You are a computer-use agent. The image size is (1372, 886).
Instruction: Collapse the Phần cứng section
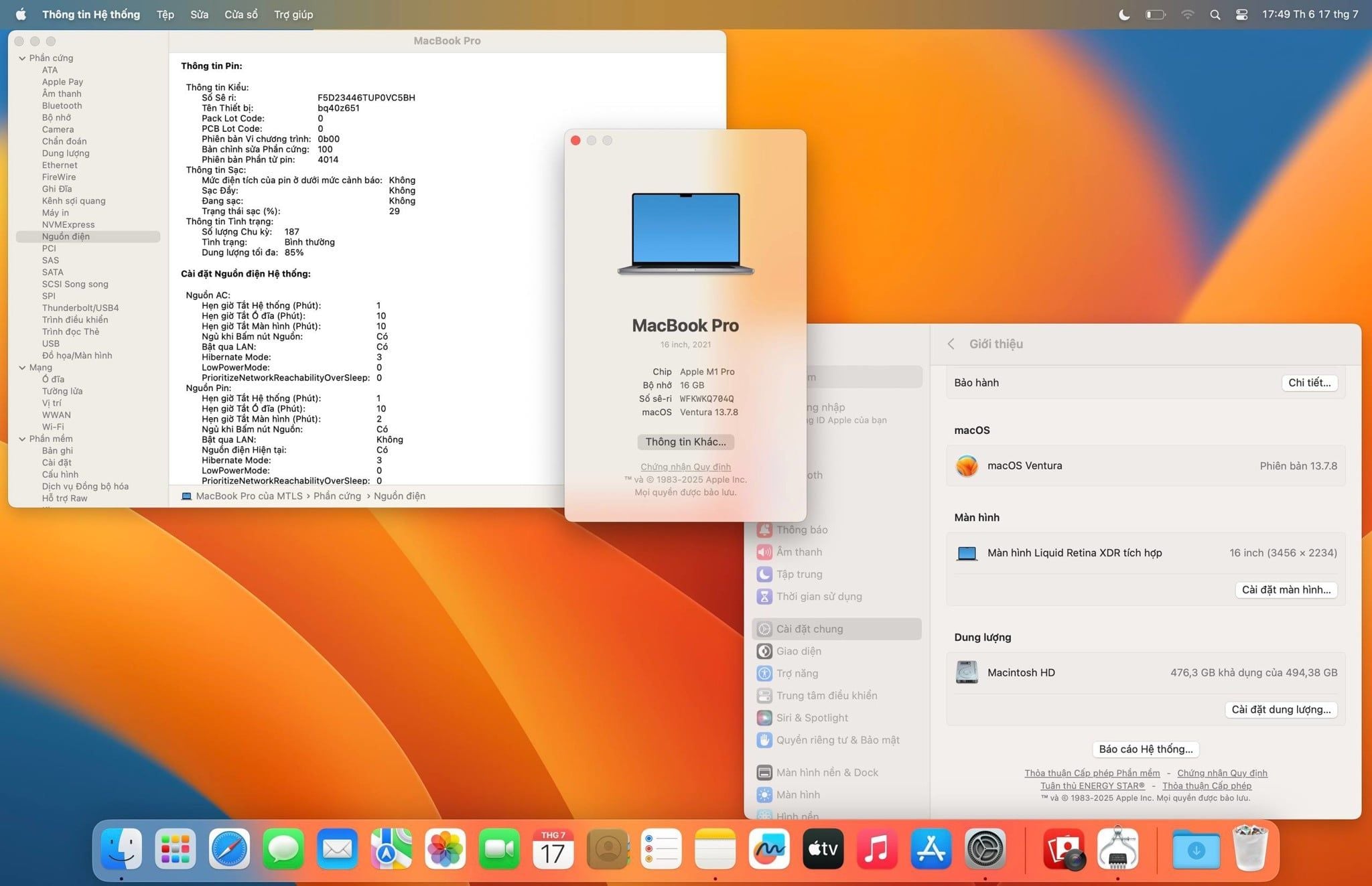pyautogui.click(x=22, y=58)
